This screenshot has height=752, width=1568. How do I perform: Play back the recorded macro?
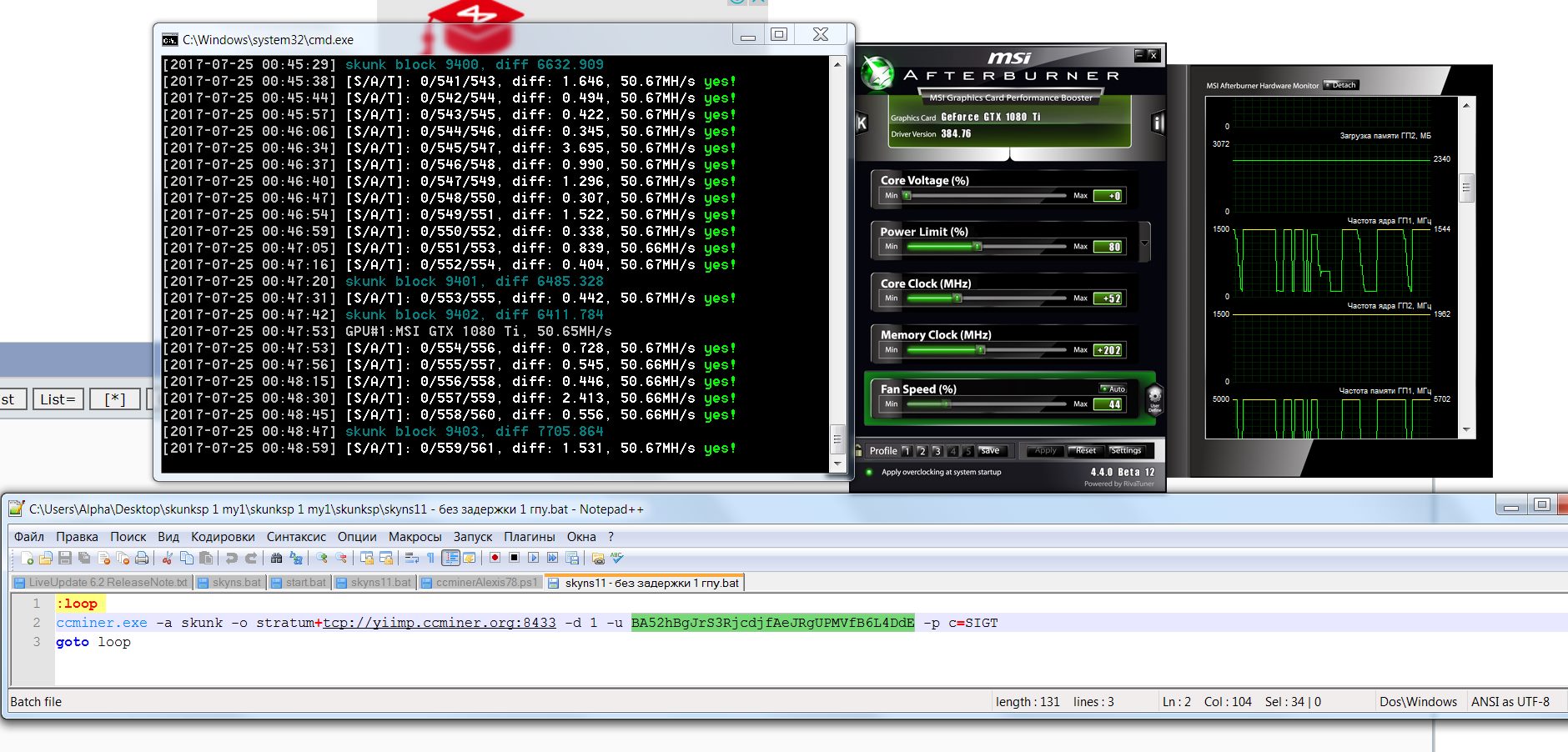click(x=533, y=558)
